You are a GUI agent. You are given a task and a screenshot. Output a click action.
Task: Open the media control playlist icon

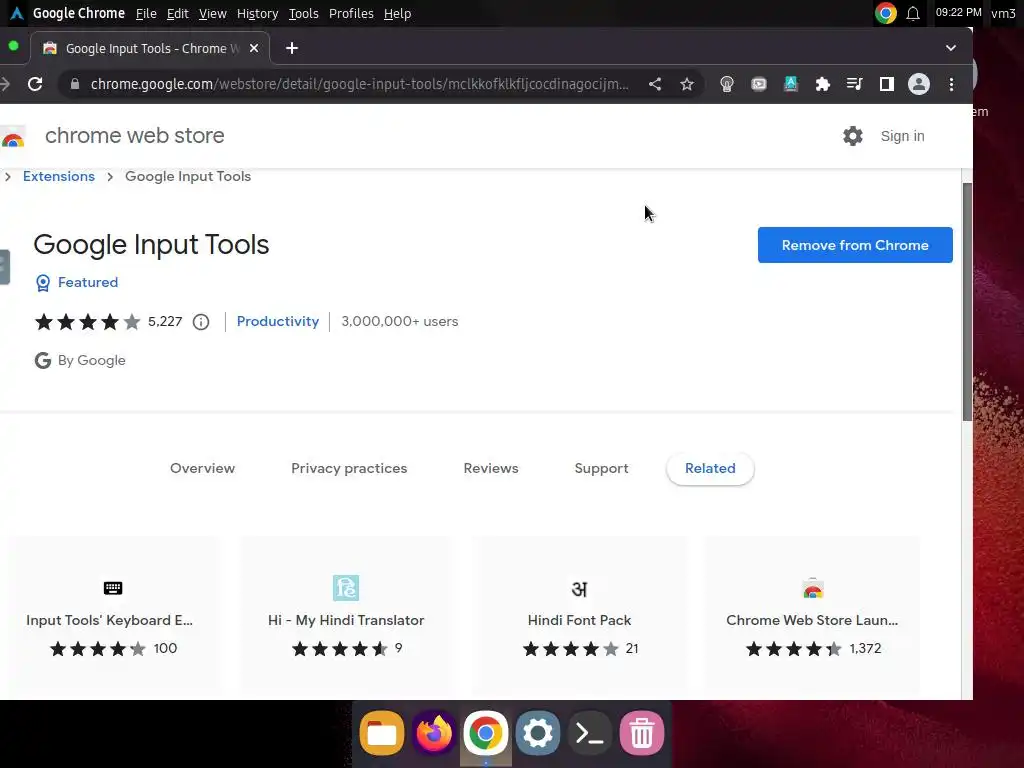click(x=854, y=84)
